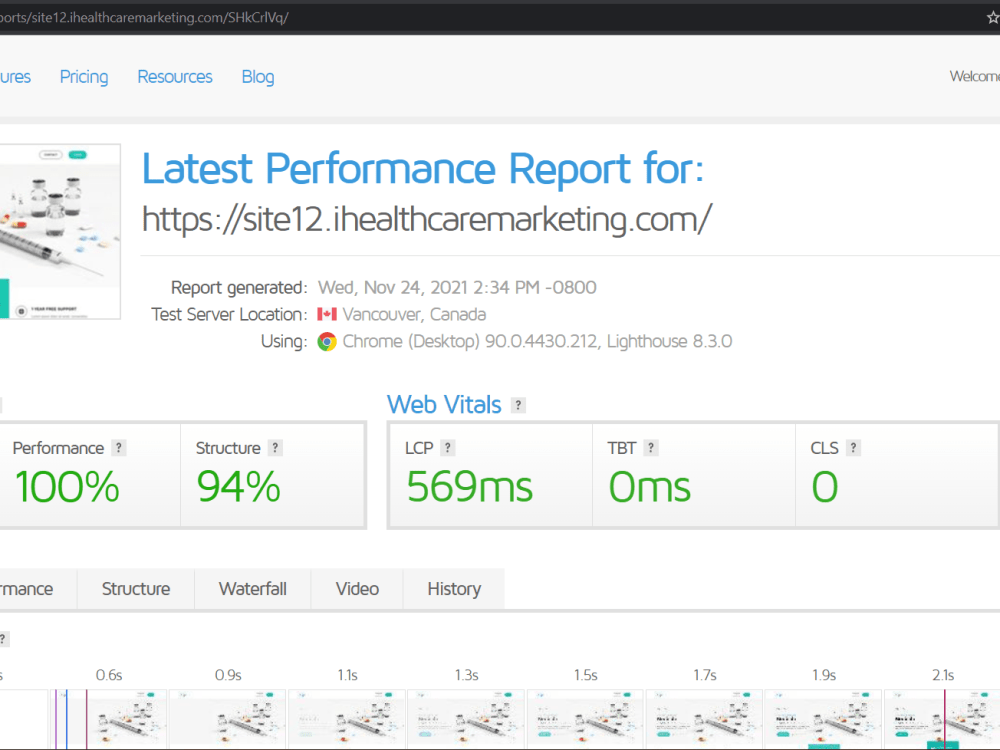Image resolution: width=1000 pixels, height=750 pixels.
Task: Click the CLS value 0
Action: pyautogui.click(x=825, y=487)
